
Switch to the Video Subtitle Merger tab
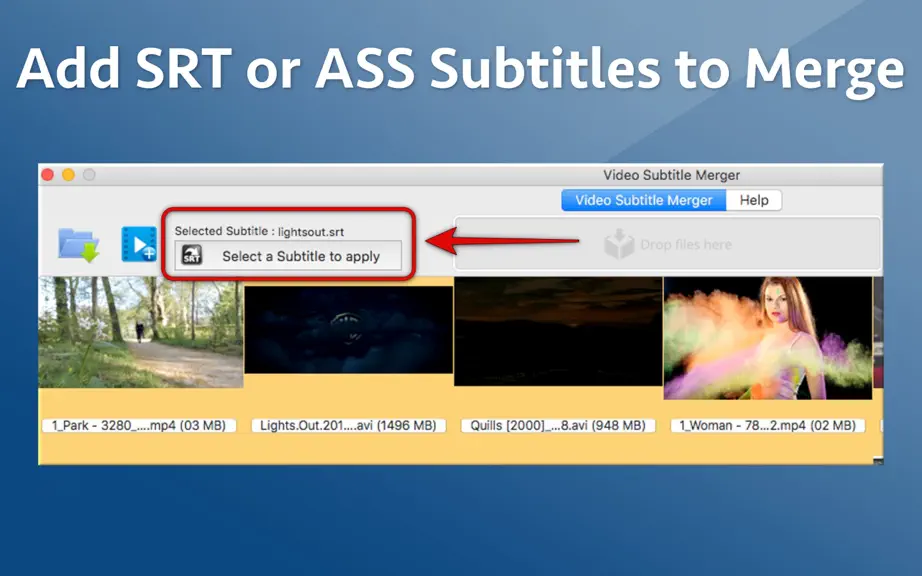pyautogui.click(x=643, y=200)
